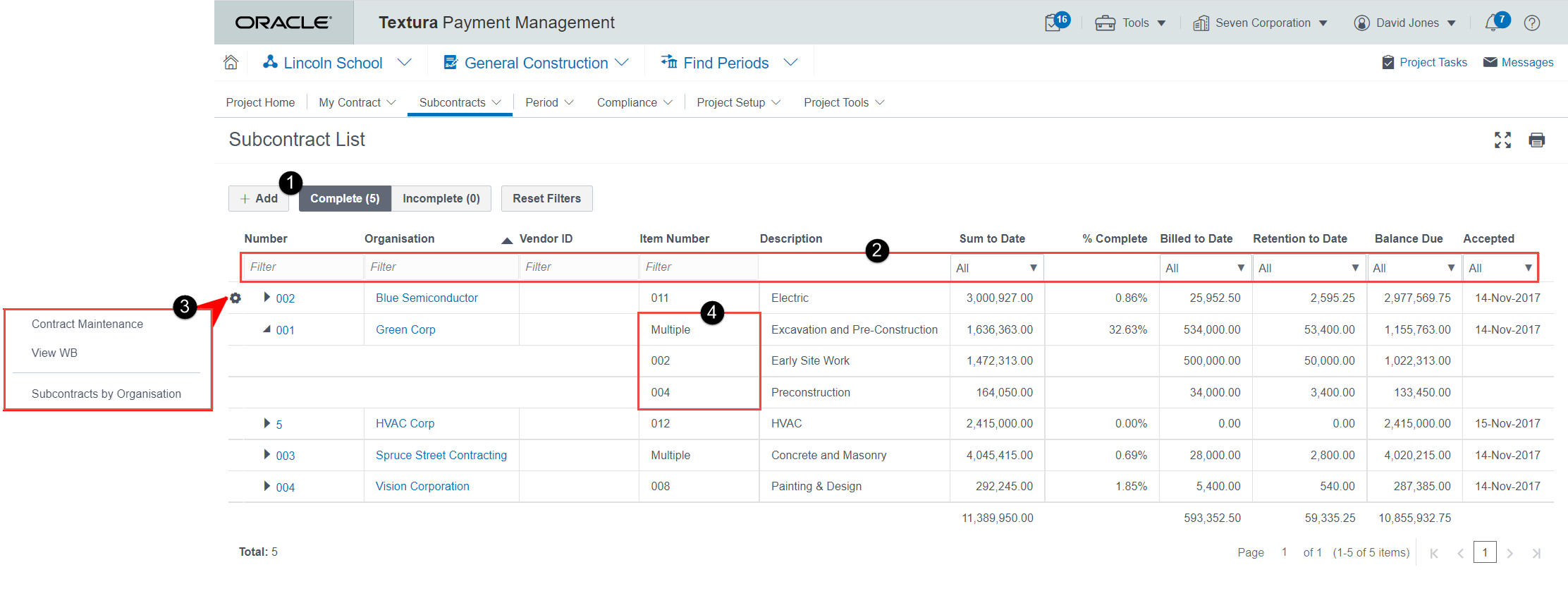Expand the Find Periods chevron
Screen dimensions: 1568x608
(x=790, y=62)
